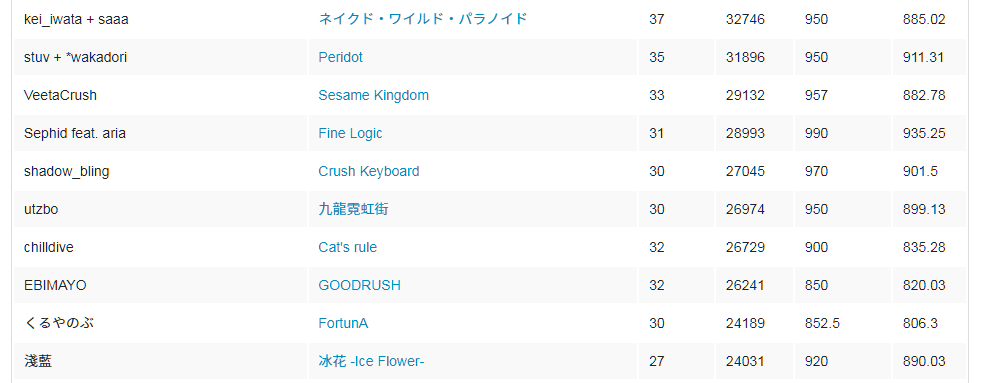989x383 pixels.
Task: Click the VeetaCrush artist name
Action: (x=61, y=95)
